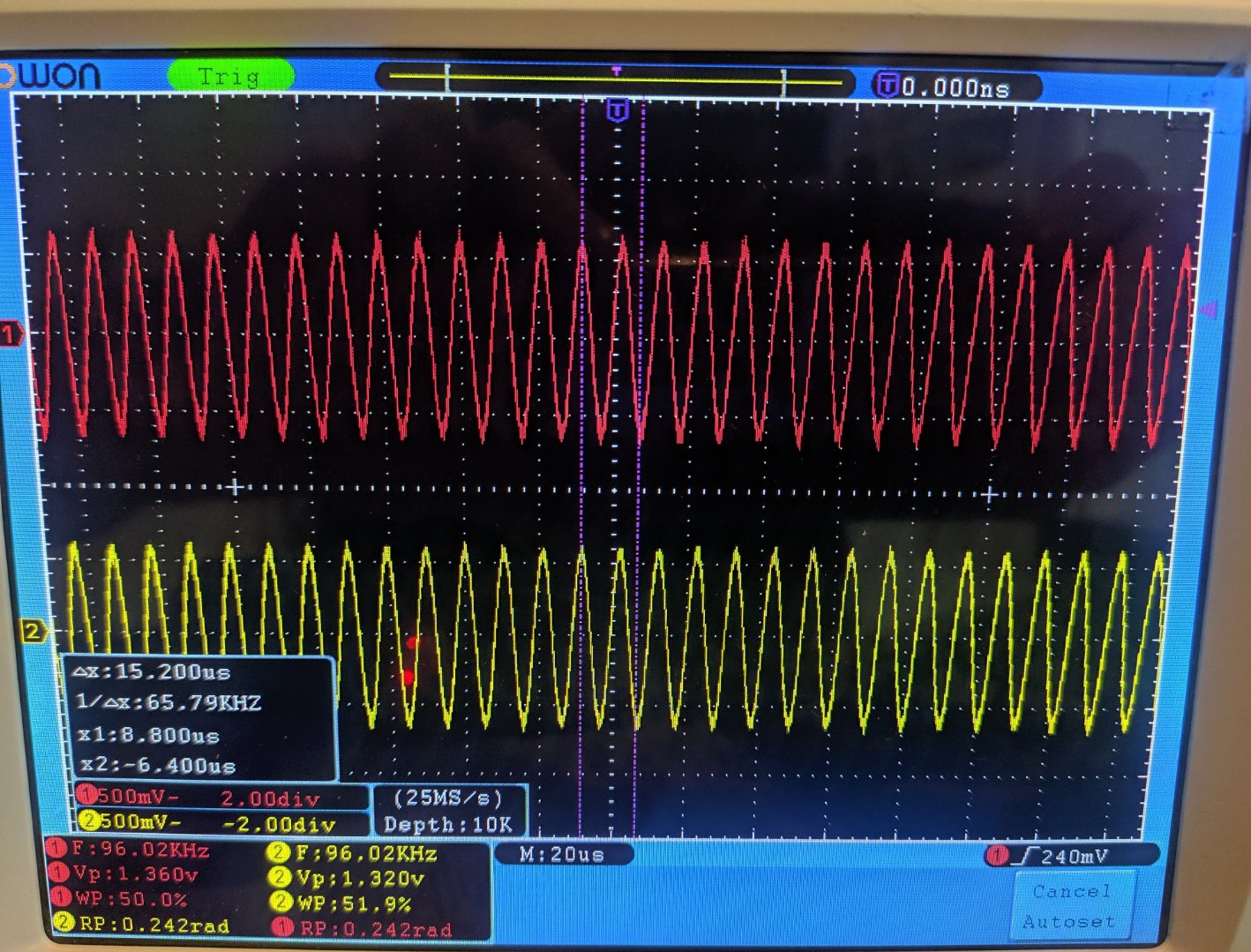Click the yellow channel 2 ground marker
Screen dimensions: 1251x952
pyautogui.click(x=32, y=631)
